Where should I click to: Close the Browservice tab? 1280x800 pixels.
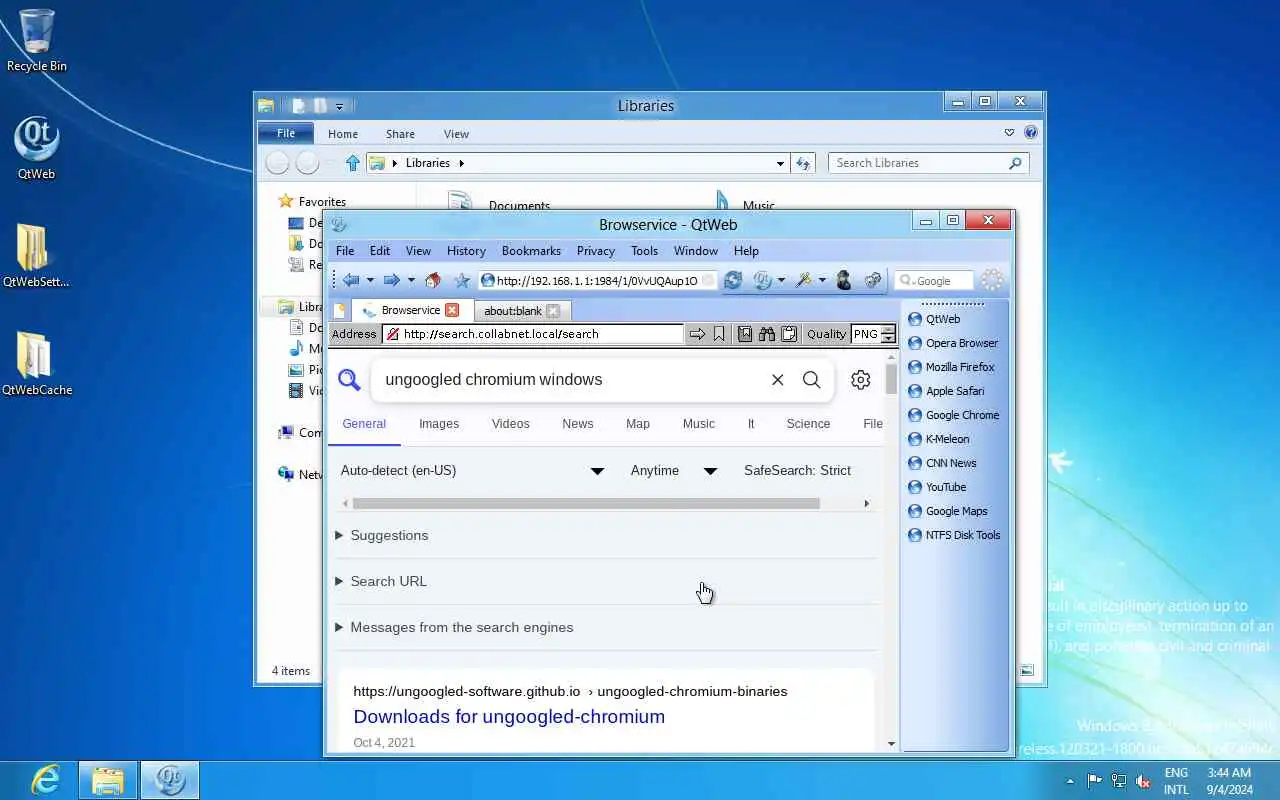pos(452,311)
